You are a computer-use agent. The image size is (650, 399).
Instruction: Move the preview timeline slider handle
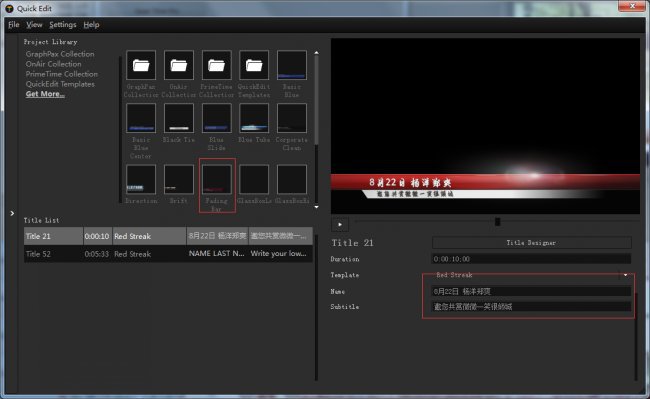coord(497,222)
